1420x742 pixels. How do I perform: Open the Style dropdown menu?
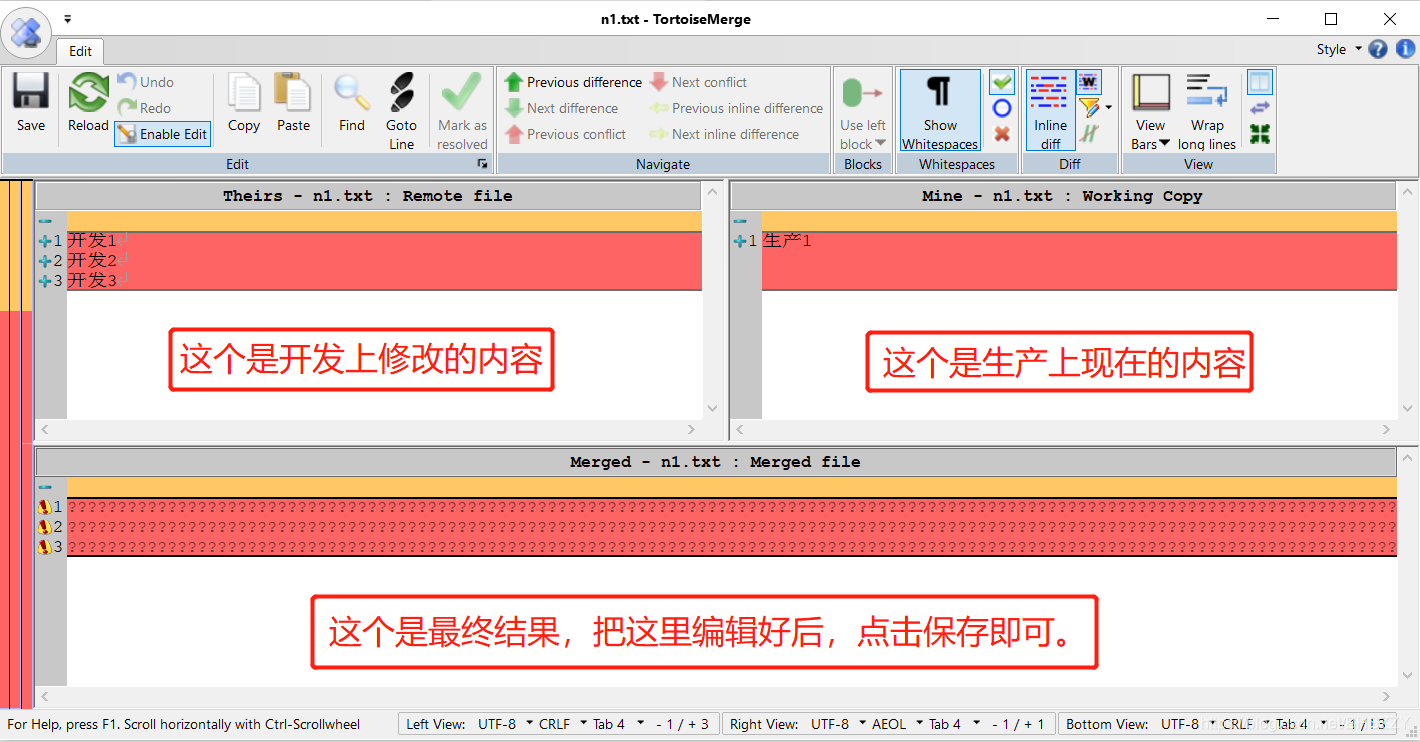(1339, 49)
